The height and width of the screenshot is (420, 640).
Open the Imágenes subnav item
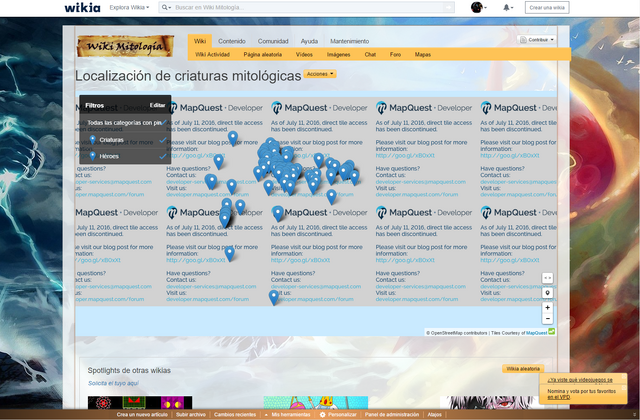[x=338, y=55]
